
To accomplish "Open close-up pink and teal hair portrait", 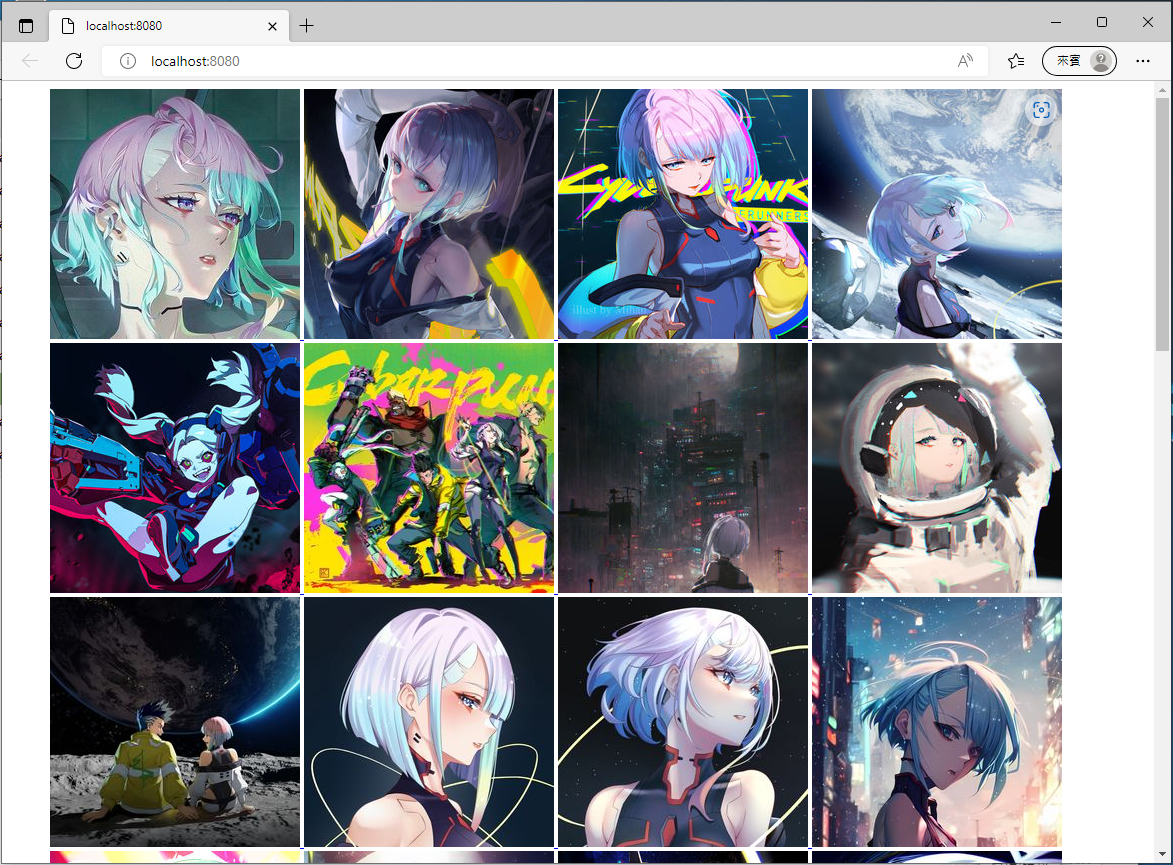I will [x=175, y=214].
